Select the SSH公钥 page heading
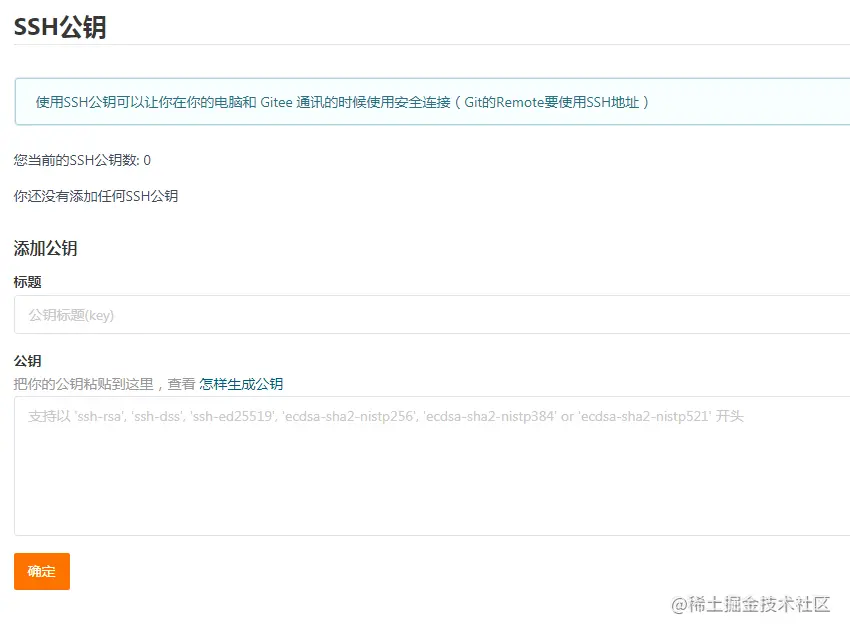The width and height of the screenshot is (850, 634). 60,27
